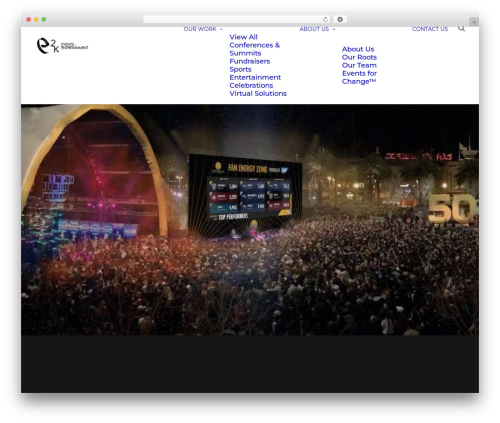The height and width of the screenshot is (423, 500).
Task: Open the search magnifier icon
Action: 461,28
